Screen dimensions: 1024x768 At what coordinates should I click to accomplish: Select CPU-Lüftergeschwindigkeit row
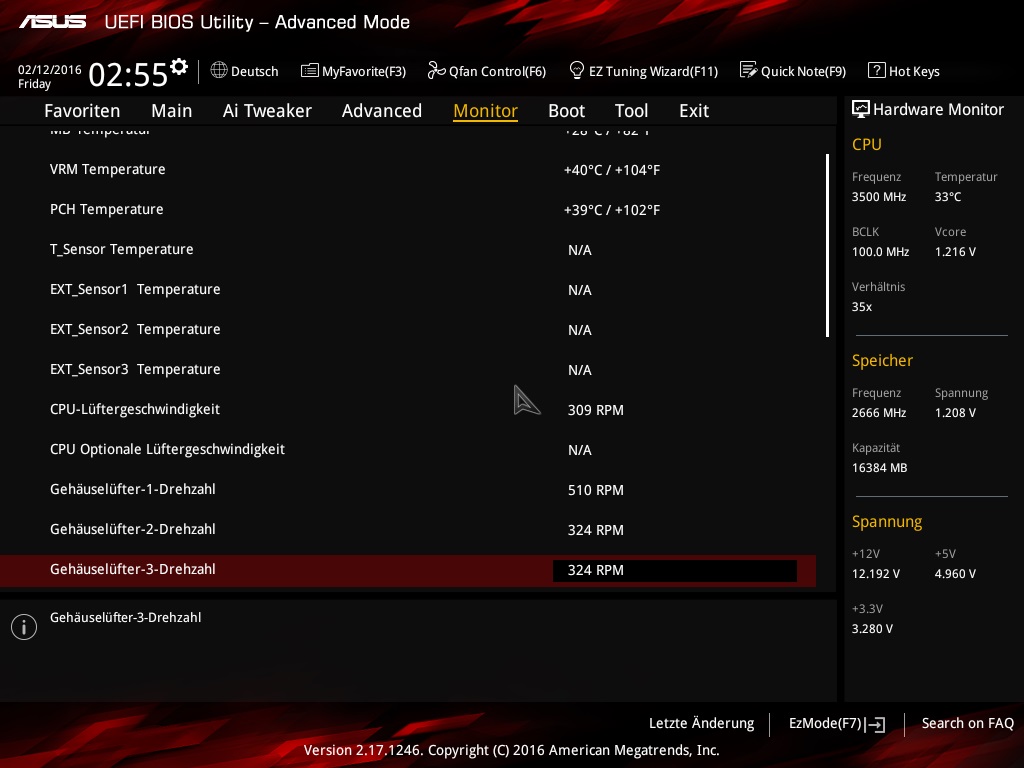408,409
